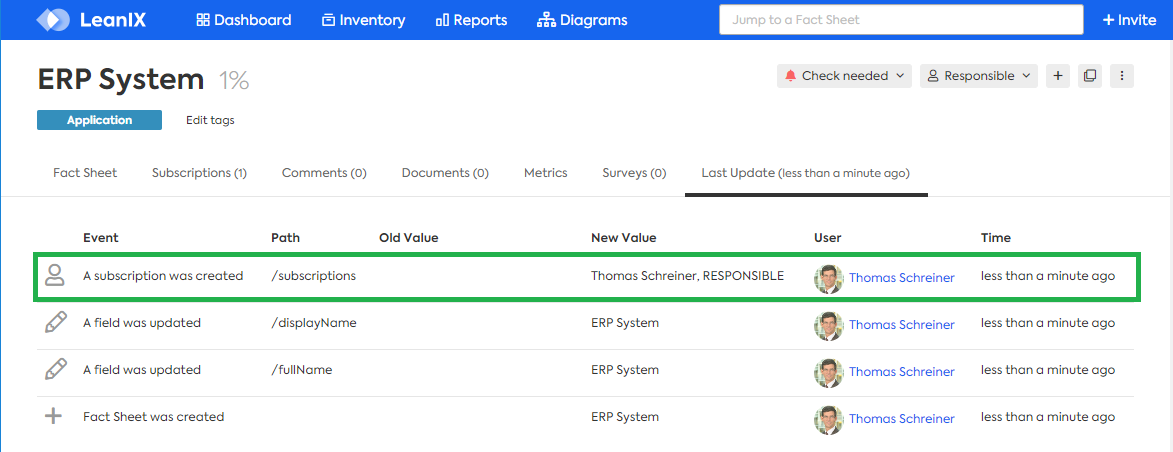Click the /subscriptions path cell
Image resolution: width=1173 pixels, height=452 pixels.
[313, 276]
